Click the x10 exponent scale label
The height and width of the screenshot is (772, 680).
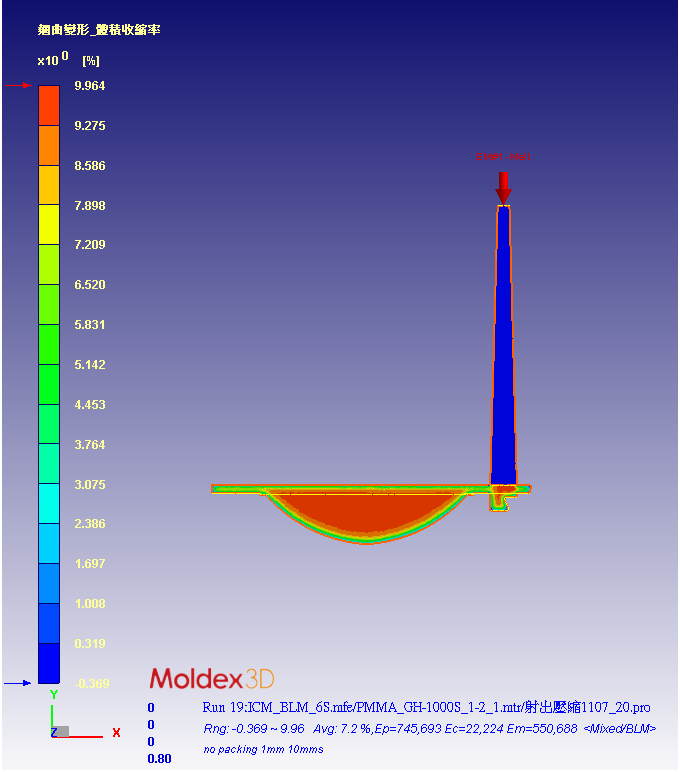53,59
